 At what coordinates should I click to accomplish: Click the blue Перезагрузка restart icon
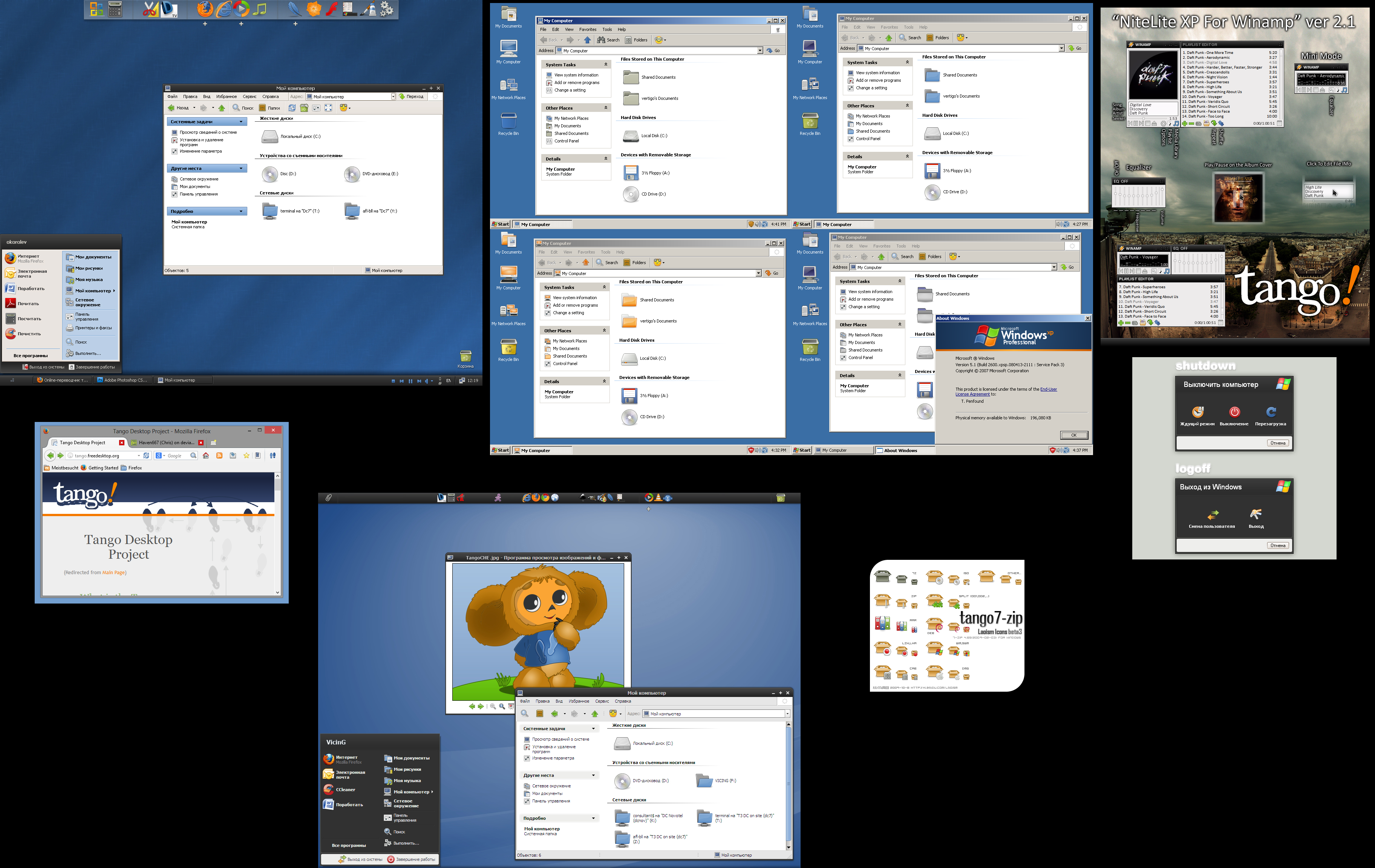[x=1271, y=412]
